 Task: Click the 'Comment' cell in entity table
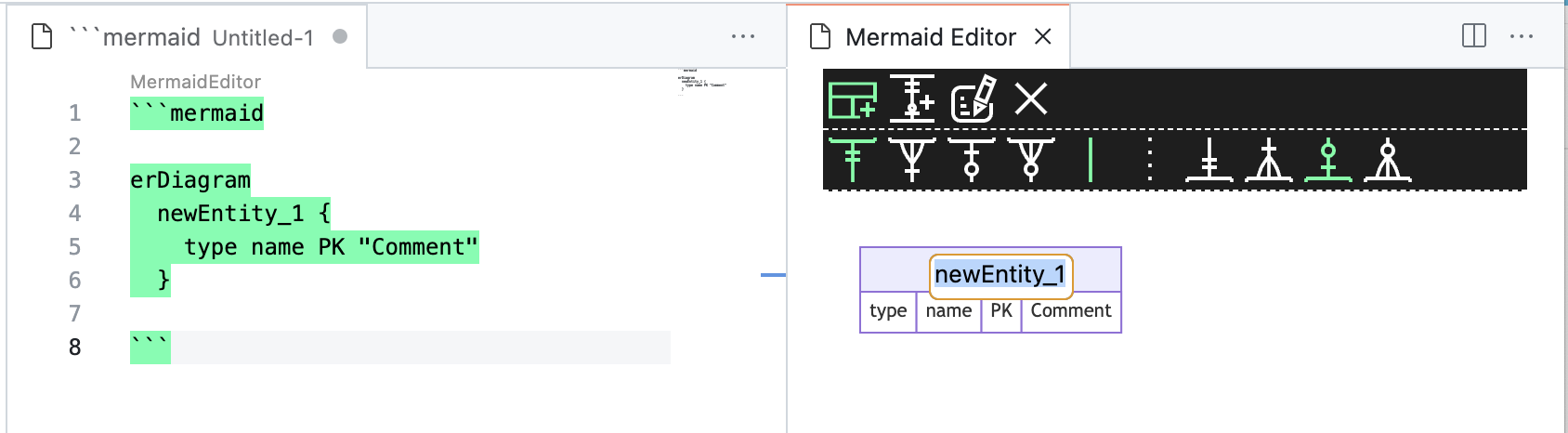[1071, 311]
